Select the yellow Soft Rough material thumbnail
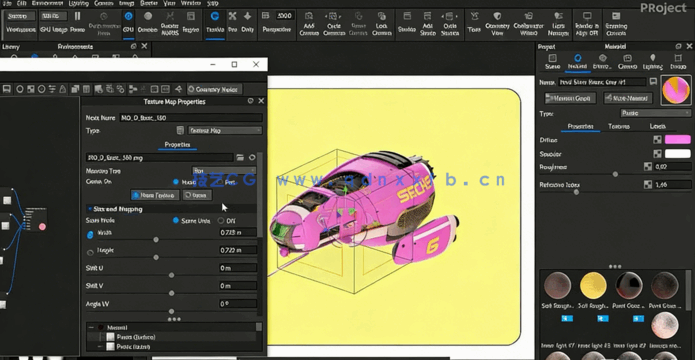Viewport: 695px width, 360px height. tap(593, 286)
